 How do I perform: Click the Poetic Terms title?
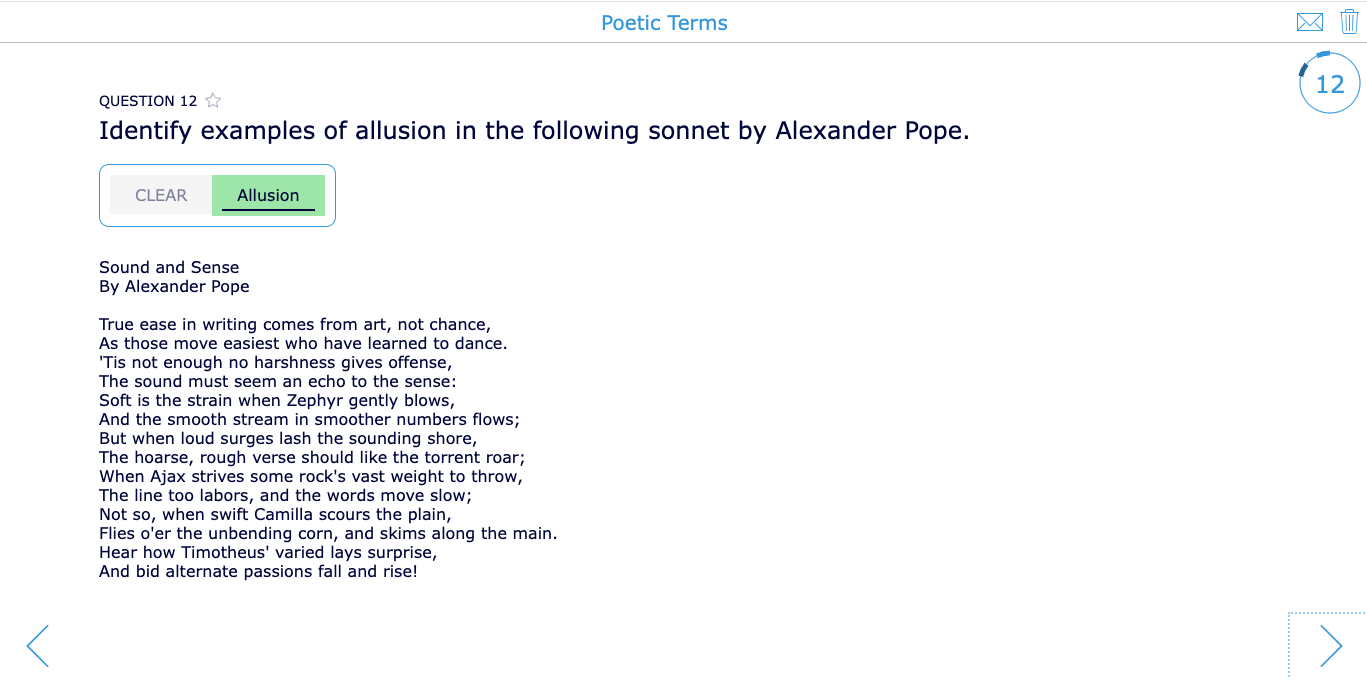[664, 23]
